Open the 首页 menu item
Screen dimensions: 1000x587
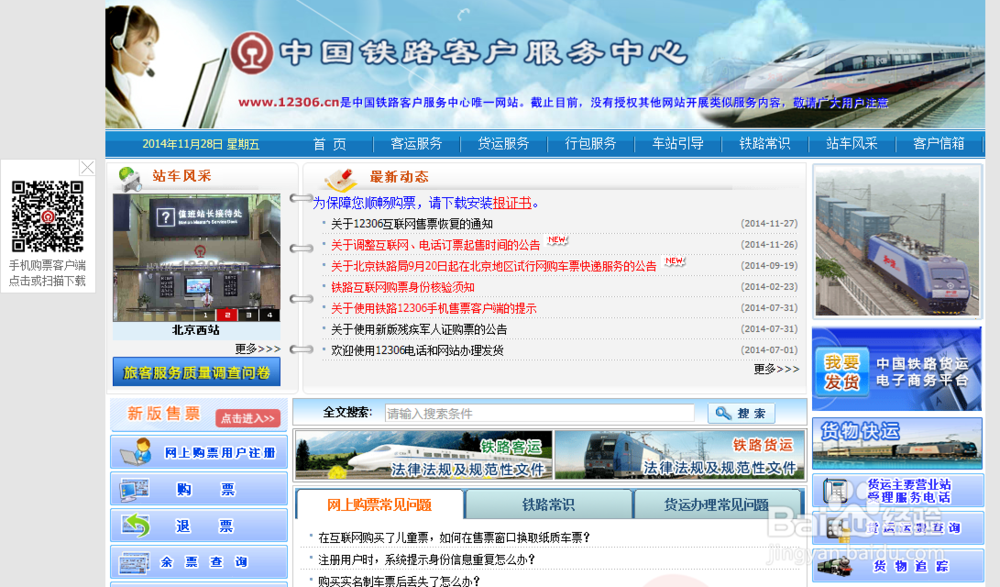(330, 144)
